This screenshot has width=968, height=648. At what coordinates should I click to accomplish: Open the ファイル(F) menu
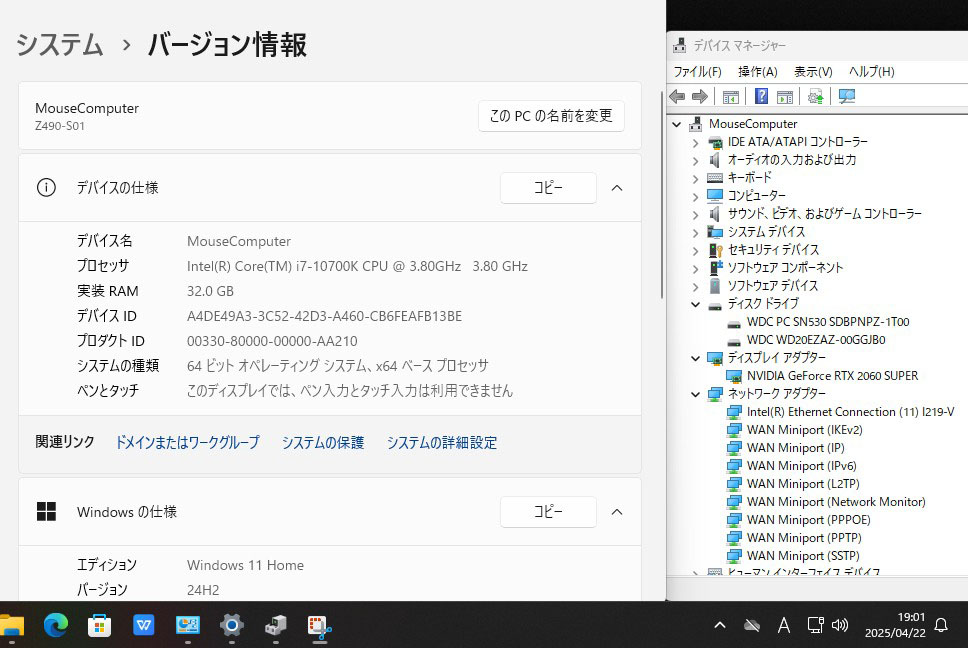pos(698,72)
